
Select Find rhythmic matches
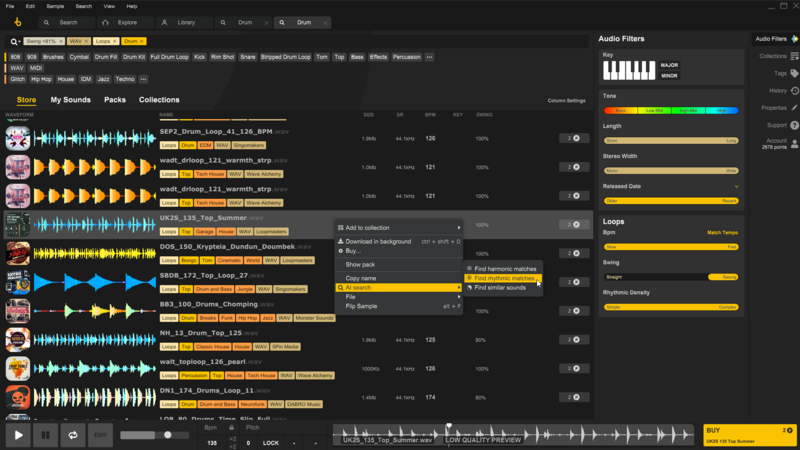tap(503, 278)
